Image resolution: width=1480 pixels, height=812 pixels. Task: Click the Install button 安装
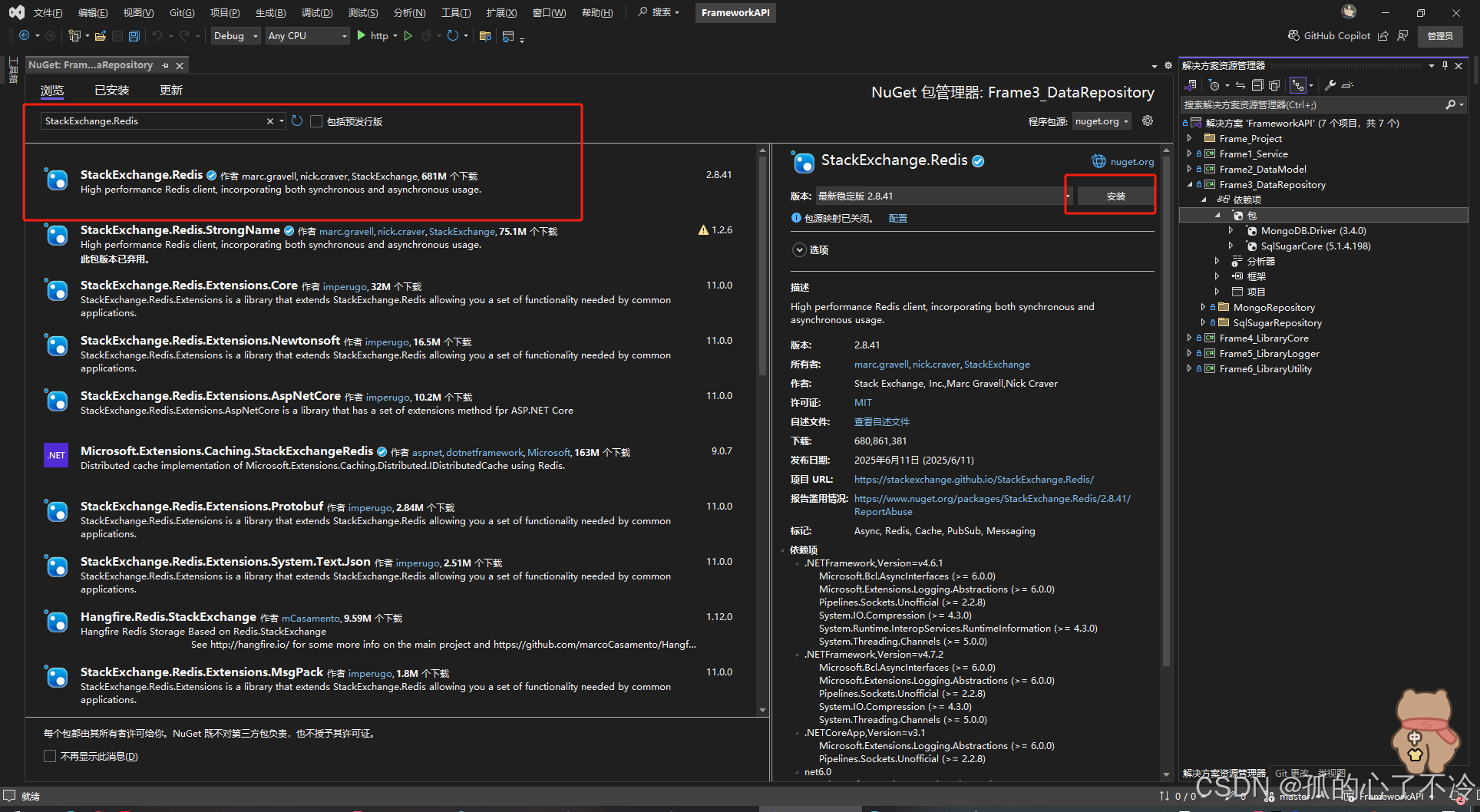tap(1115, 196)
